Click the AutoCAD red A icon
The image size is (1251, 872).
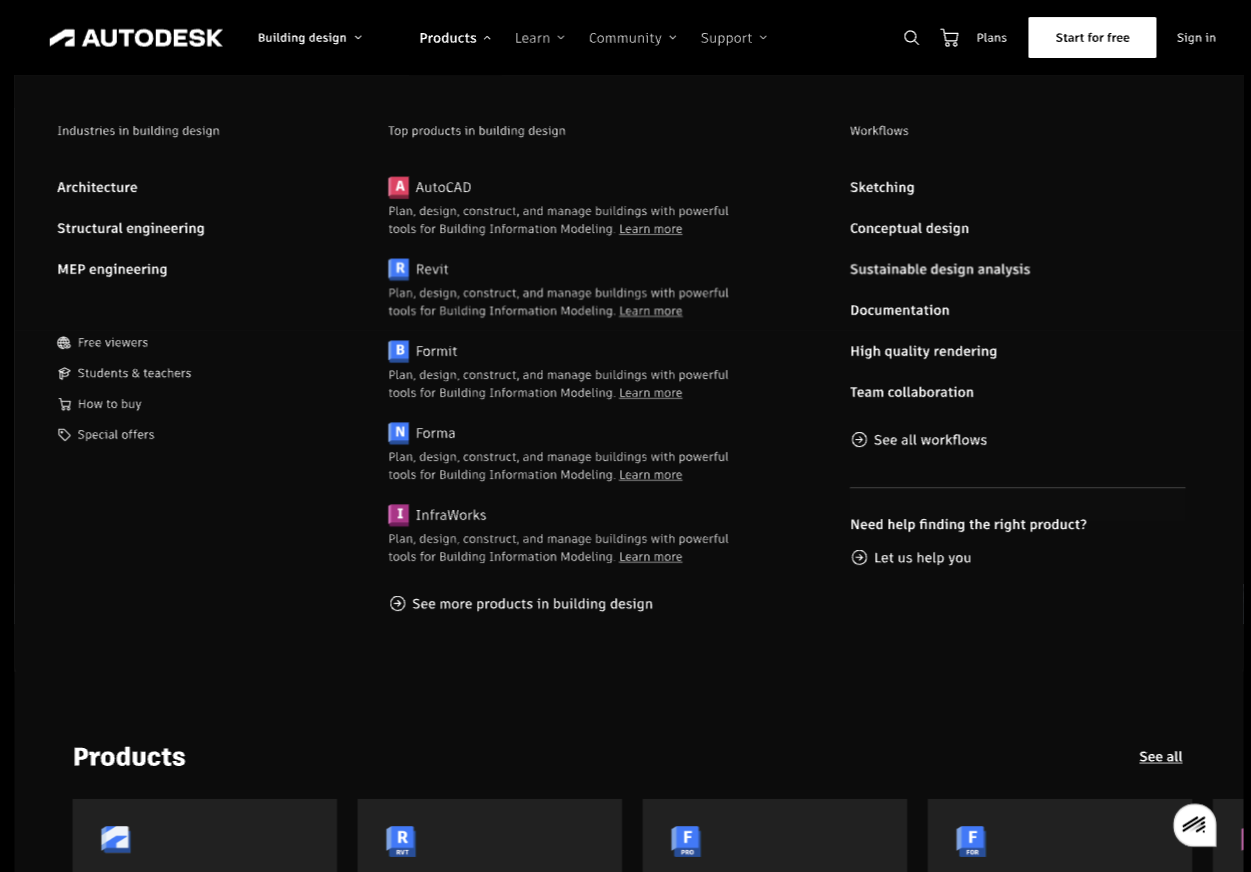point(398,187)
